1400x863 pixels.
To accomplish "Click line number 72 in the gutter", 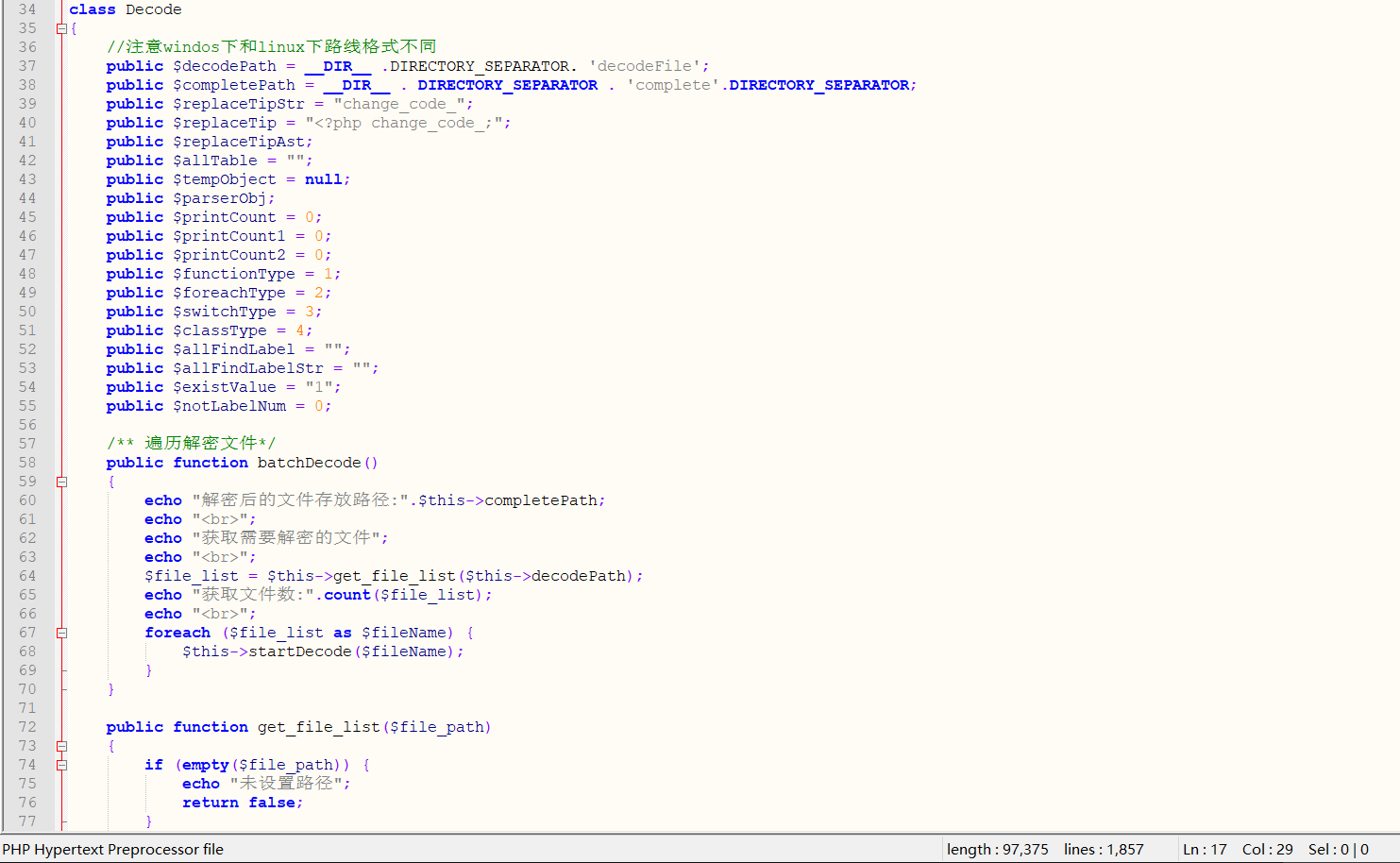I will coord(27,727).
